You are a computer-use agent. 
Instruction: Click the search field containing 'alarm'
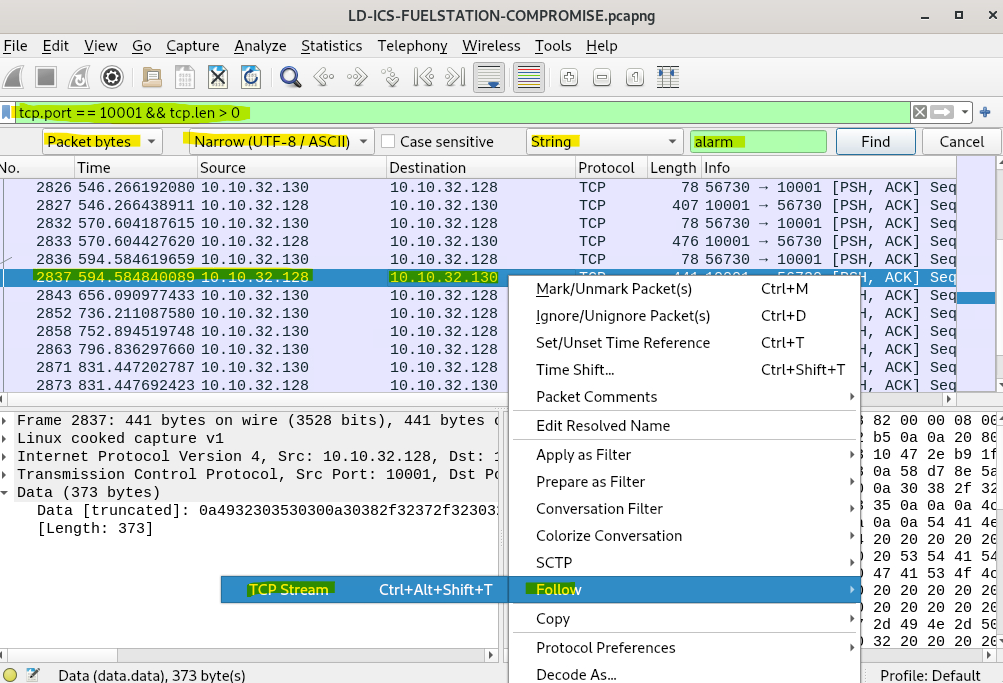coord(758,142)
